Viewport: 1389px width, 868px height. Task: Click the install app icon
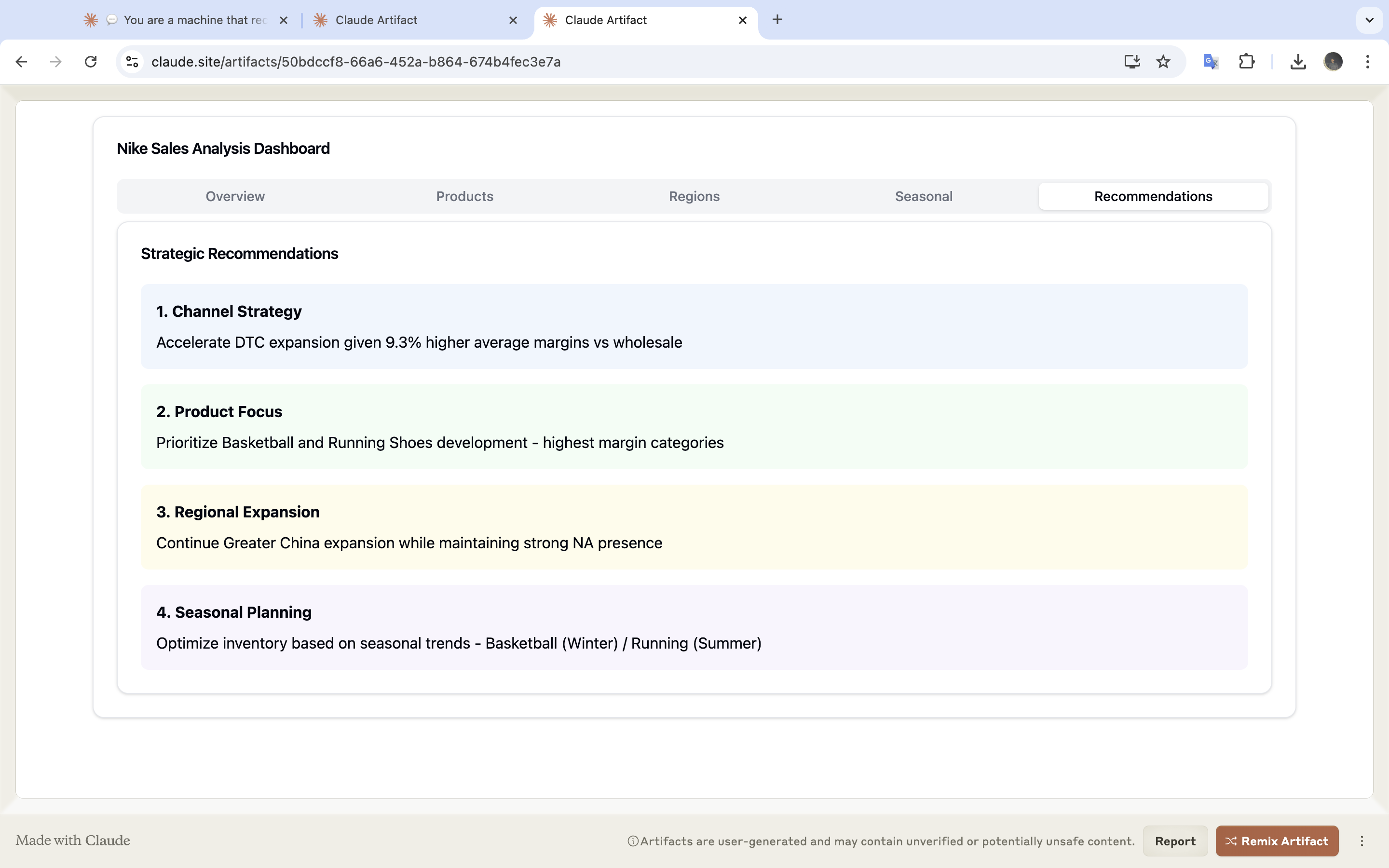1132,61
